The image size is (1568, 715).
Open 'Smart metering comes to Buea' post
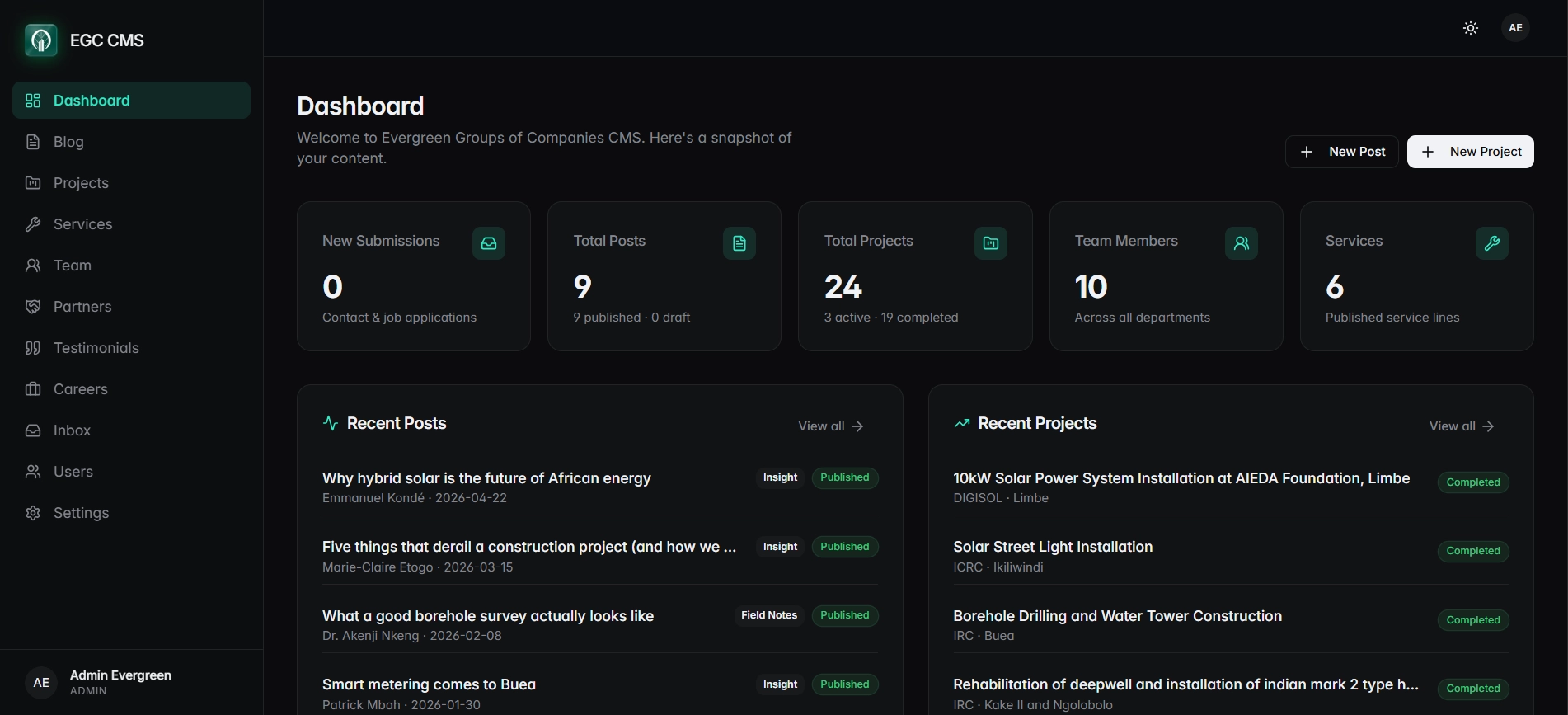429,684
